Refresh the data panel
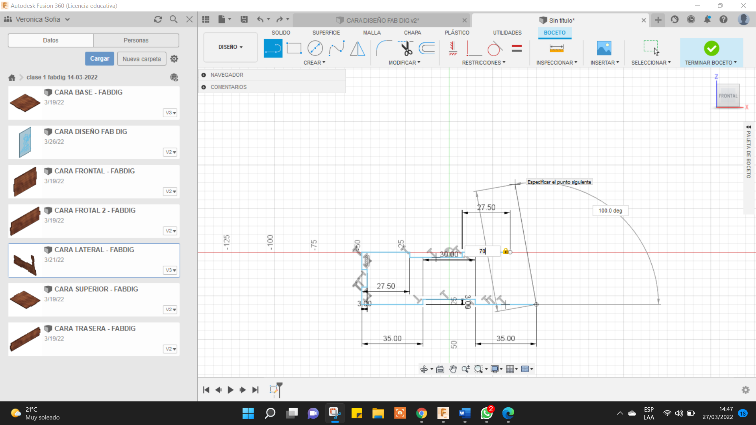The image size is (756, 425). click(158, 19)
